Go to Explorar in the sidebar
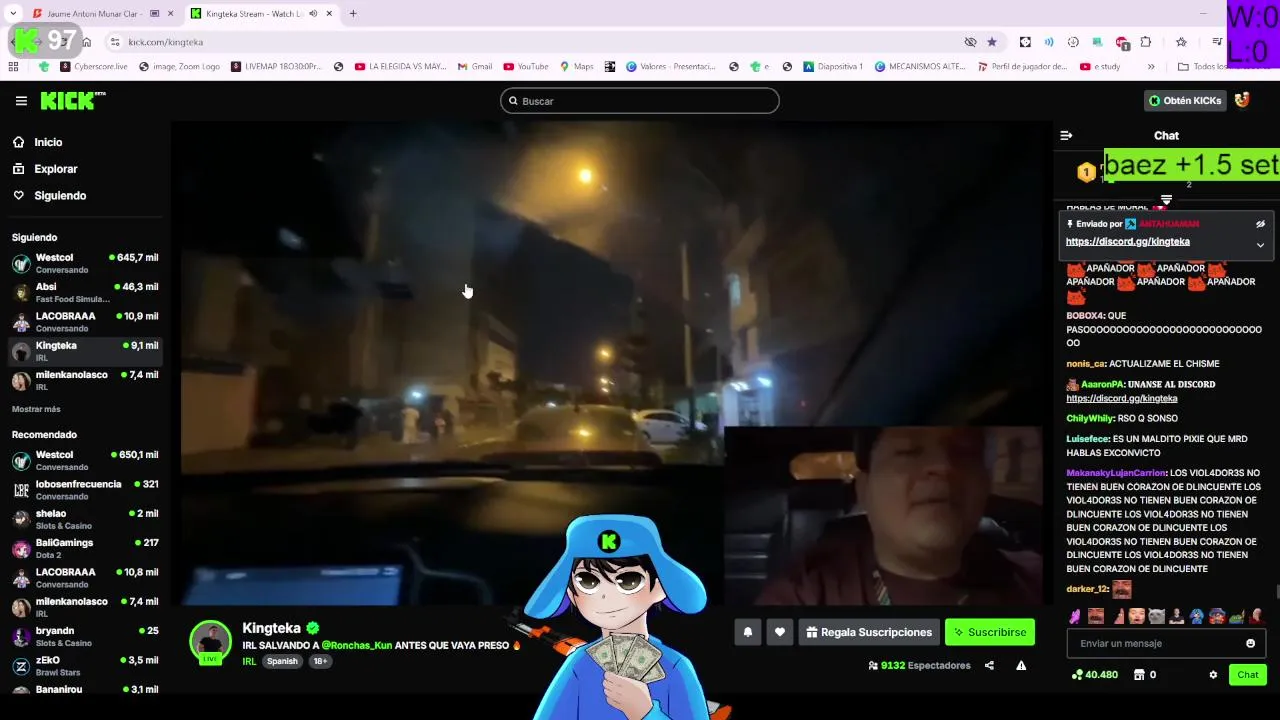The height and width of the screenshot is (720, 1280). click(56, 169)
